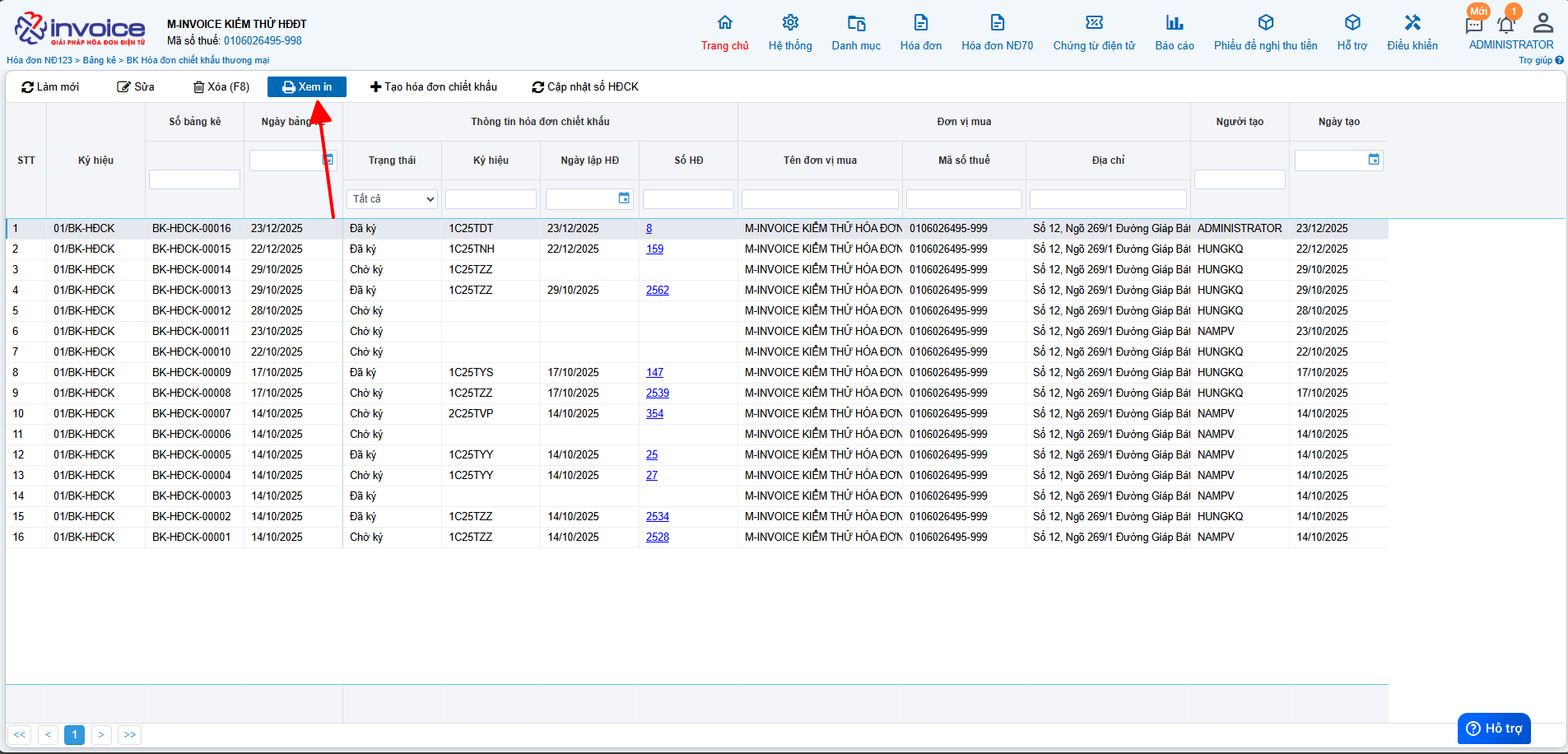Go to the last page with >> button
The height and width of the screenshot is (754, 1568).
coord(130,735)
